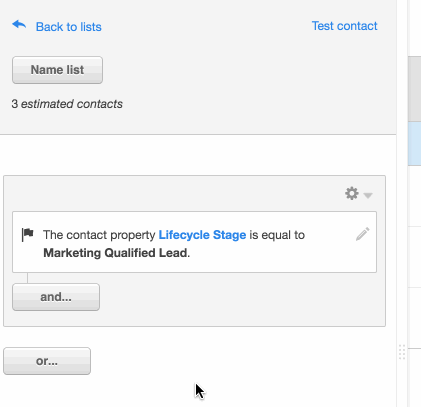
Task: Click the flag icon in the filter
Action: click(x=27, y=234)
